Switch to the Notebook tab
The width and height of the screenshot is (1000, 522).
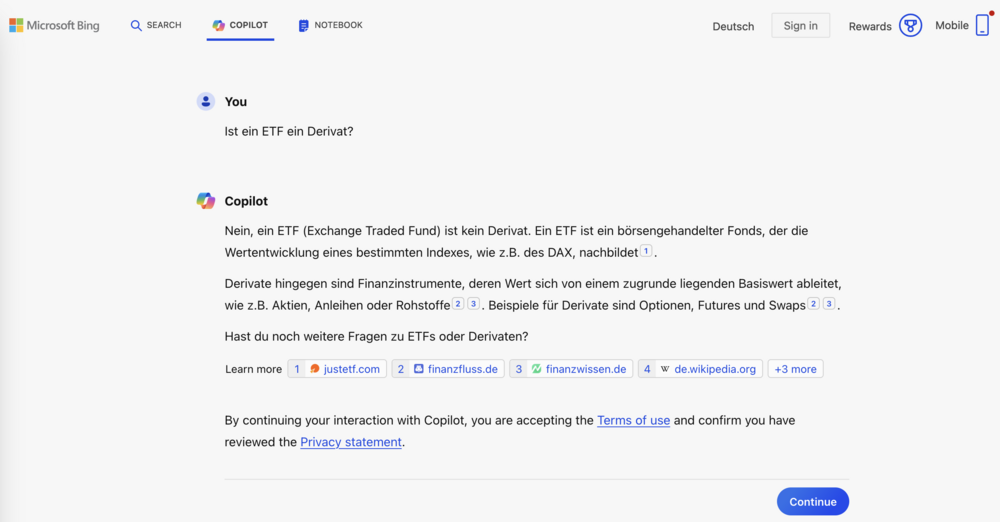331,26
